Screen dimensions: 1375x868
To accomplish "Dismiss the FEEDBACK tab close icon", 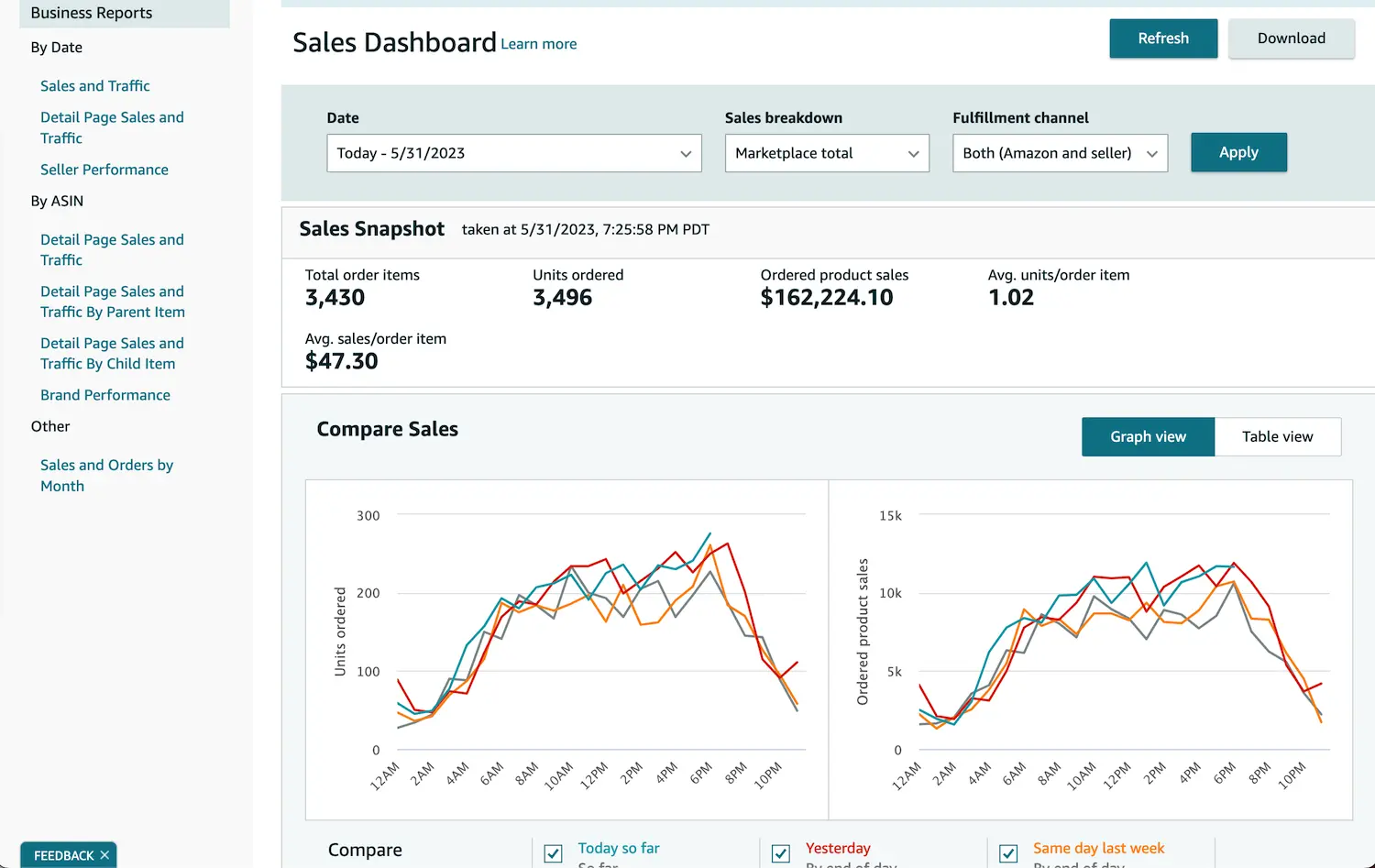I will click(x=104, y=855).
